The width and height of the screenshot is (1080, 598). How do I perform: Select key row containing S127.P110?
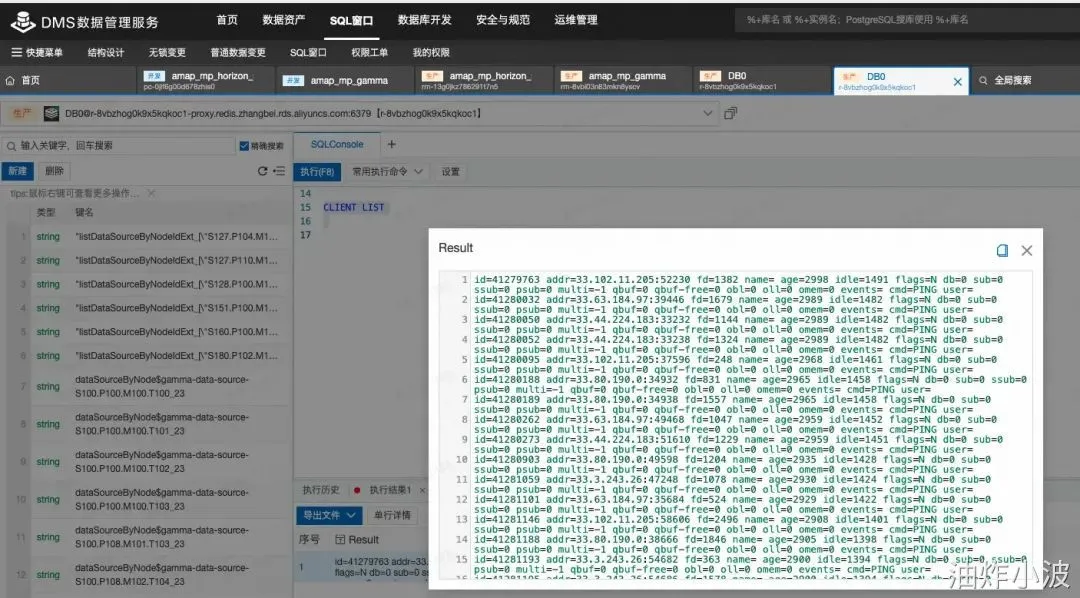click(147, 260)
